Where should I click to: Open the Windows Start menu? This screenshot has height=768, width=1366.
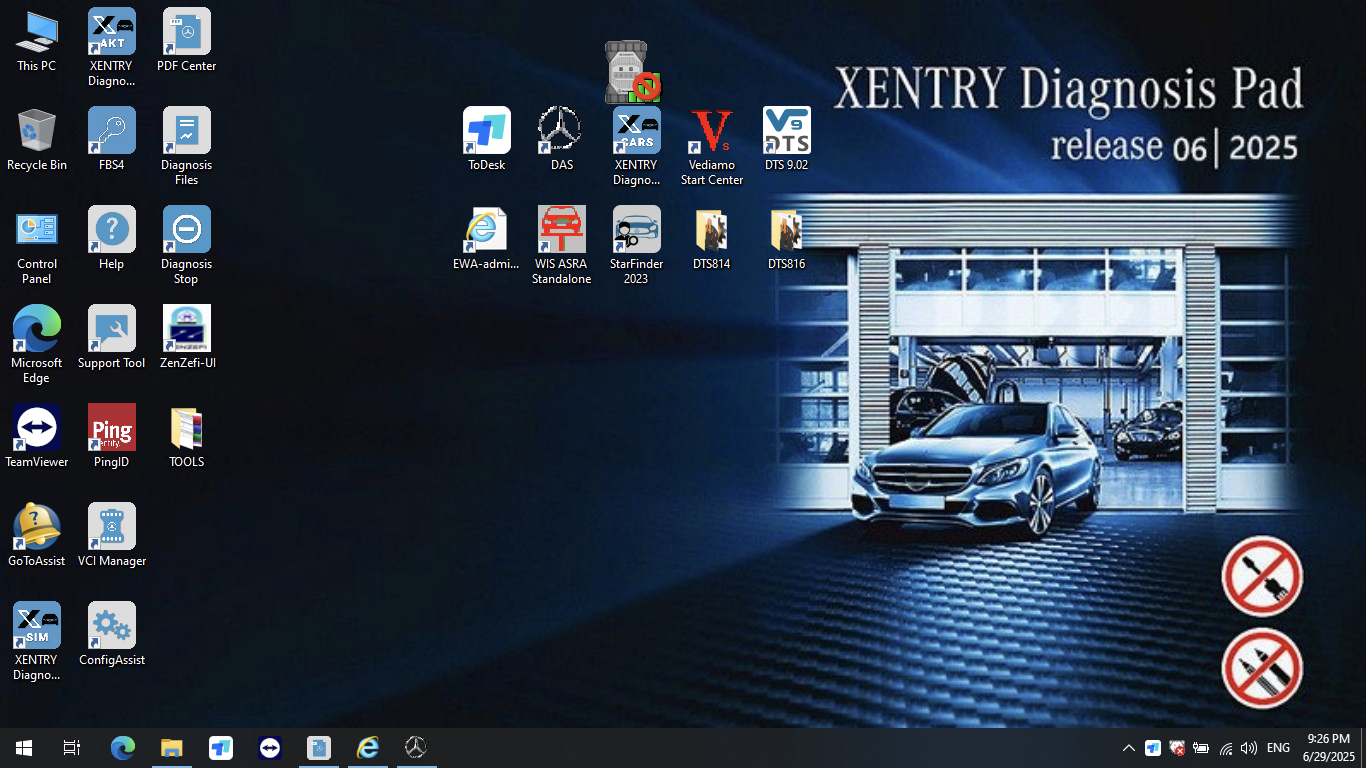click(x=22, y=747)
